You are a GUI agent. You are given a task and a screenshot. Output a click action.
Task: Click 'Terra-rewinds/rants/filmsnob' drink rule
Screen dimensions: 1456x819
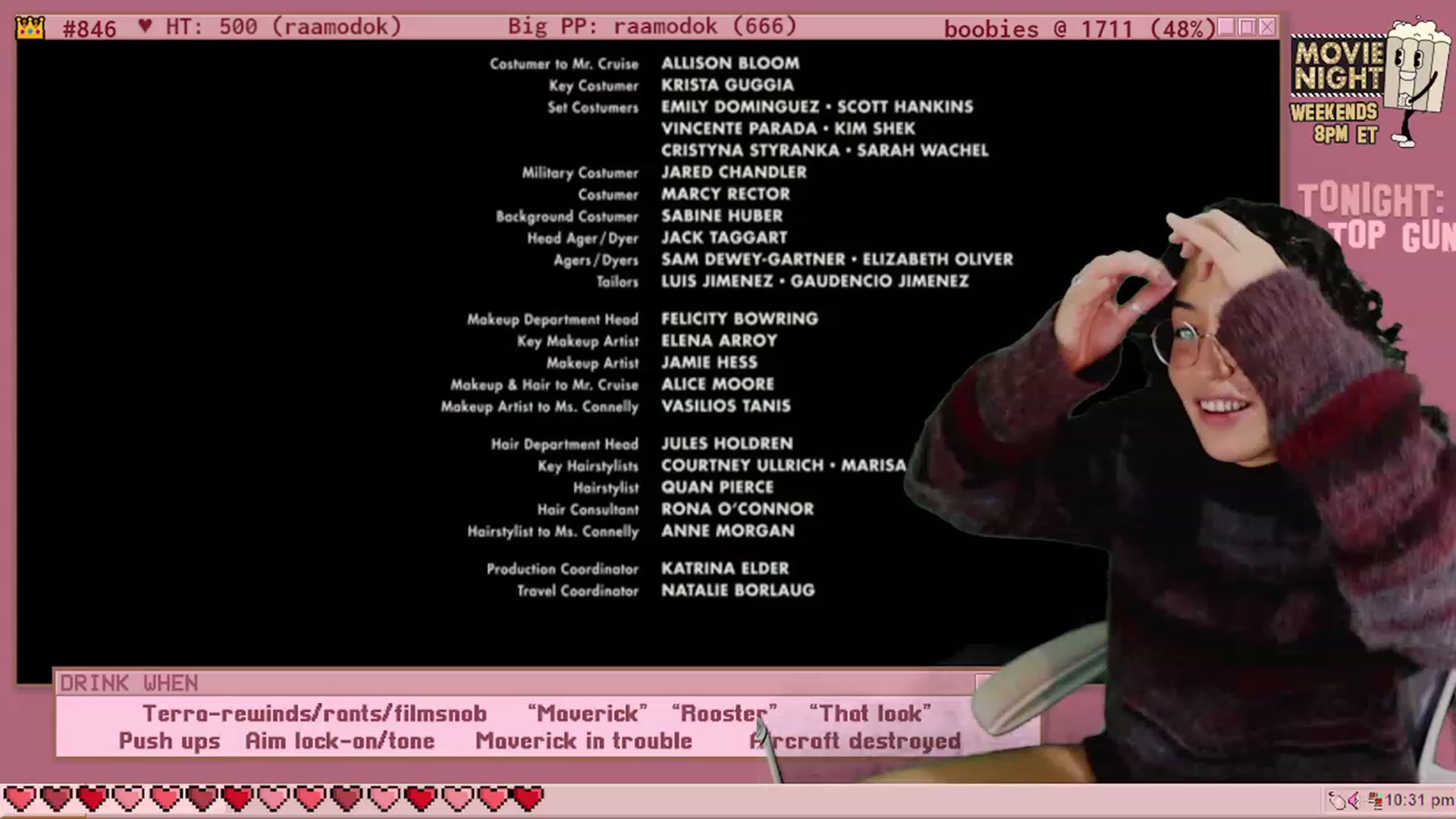click(x=315, y=714)
